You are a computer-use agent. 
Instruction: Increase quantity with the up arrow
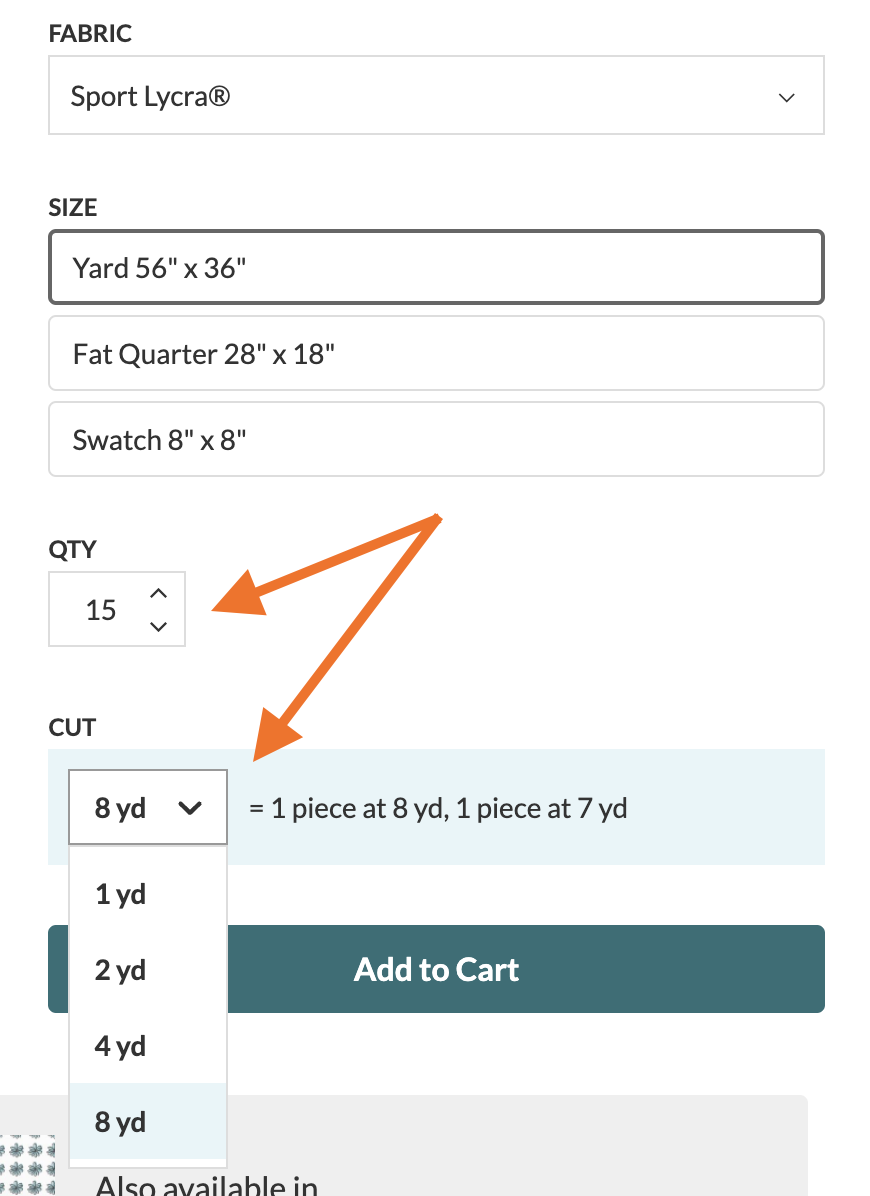point(158,593)
